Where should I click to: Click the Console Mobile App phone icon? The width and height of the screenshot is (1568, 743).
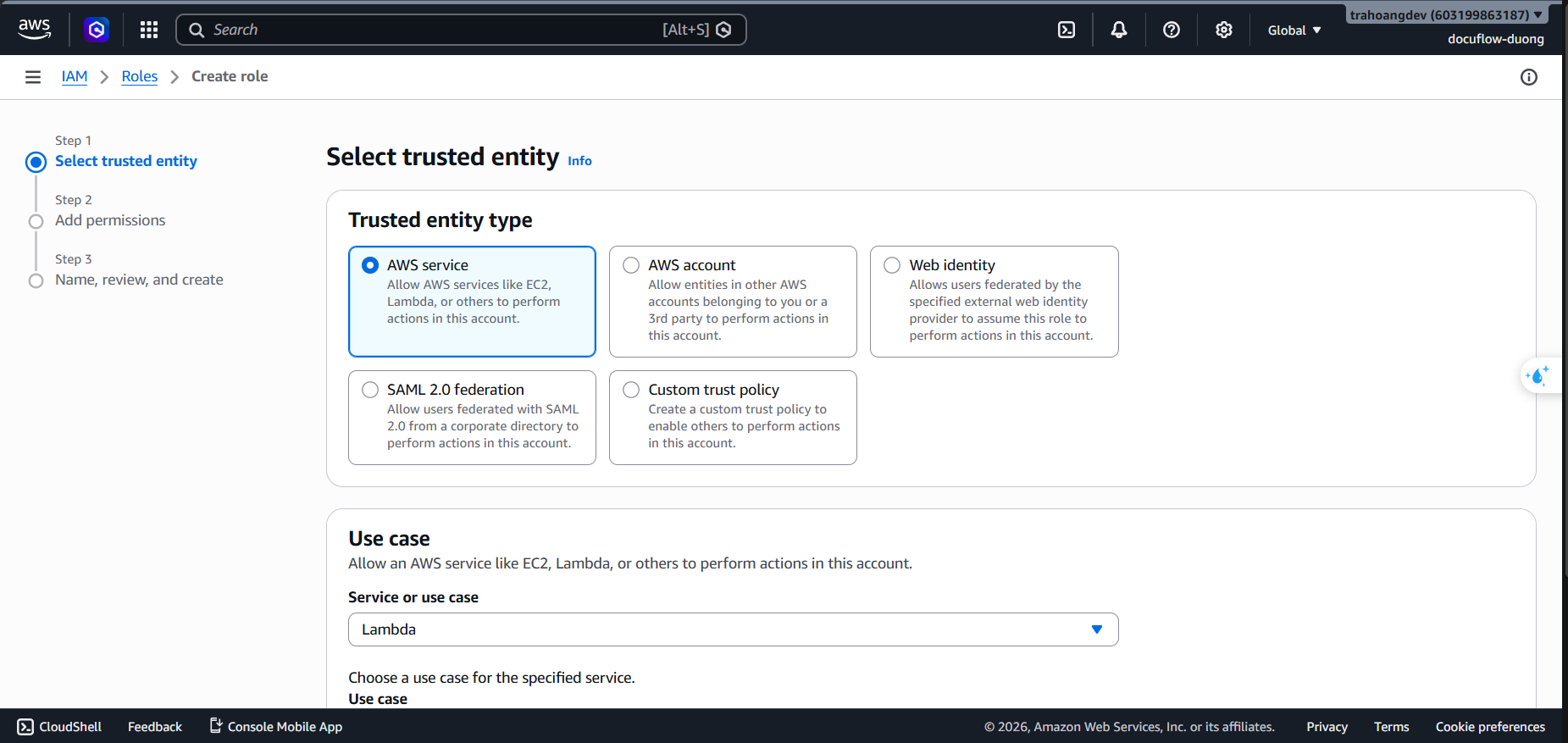coord(216,726)
